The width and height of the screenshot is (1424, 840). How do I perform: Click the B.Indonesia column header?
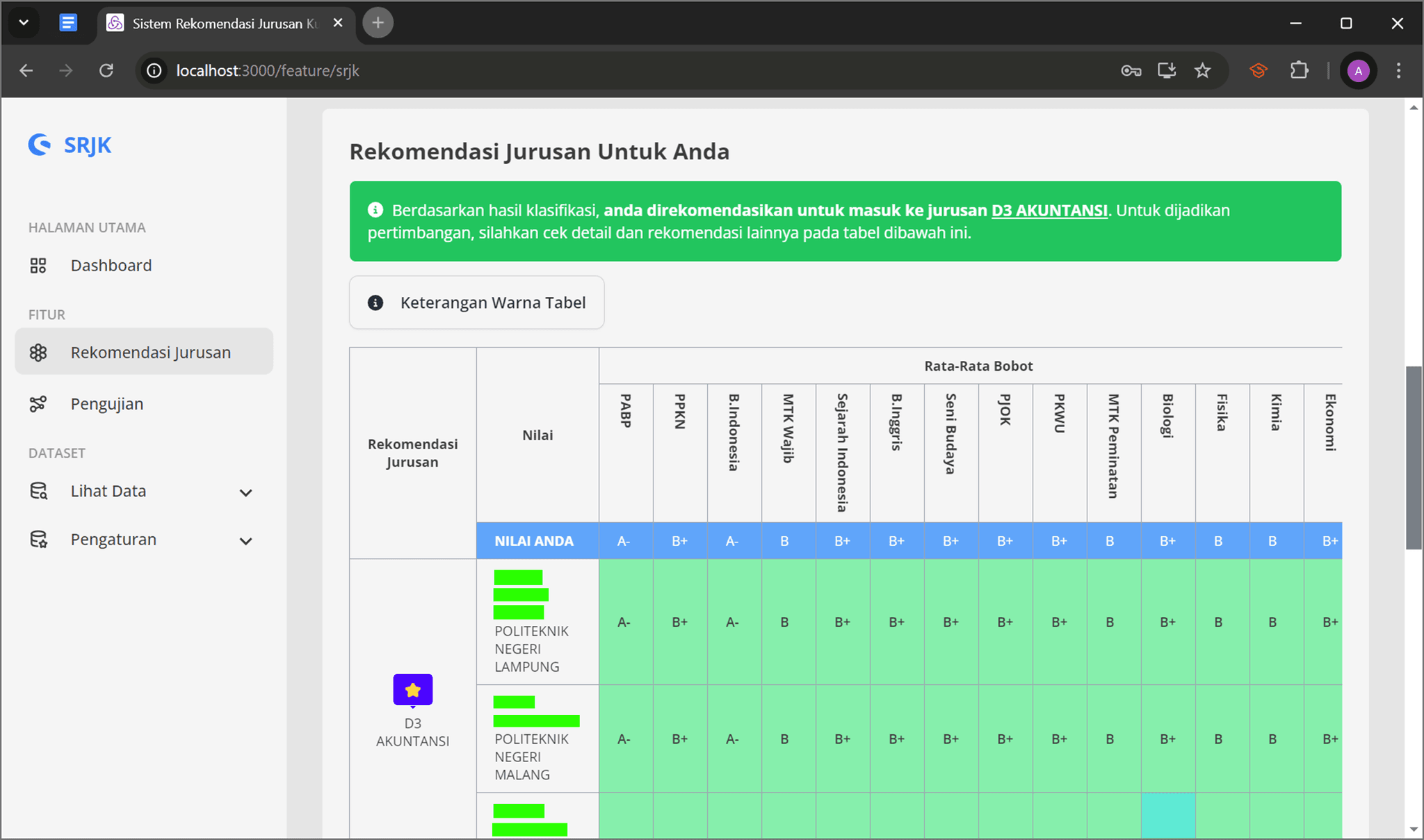(734, 453)
